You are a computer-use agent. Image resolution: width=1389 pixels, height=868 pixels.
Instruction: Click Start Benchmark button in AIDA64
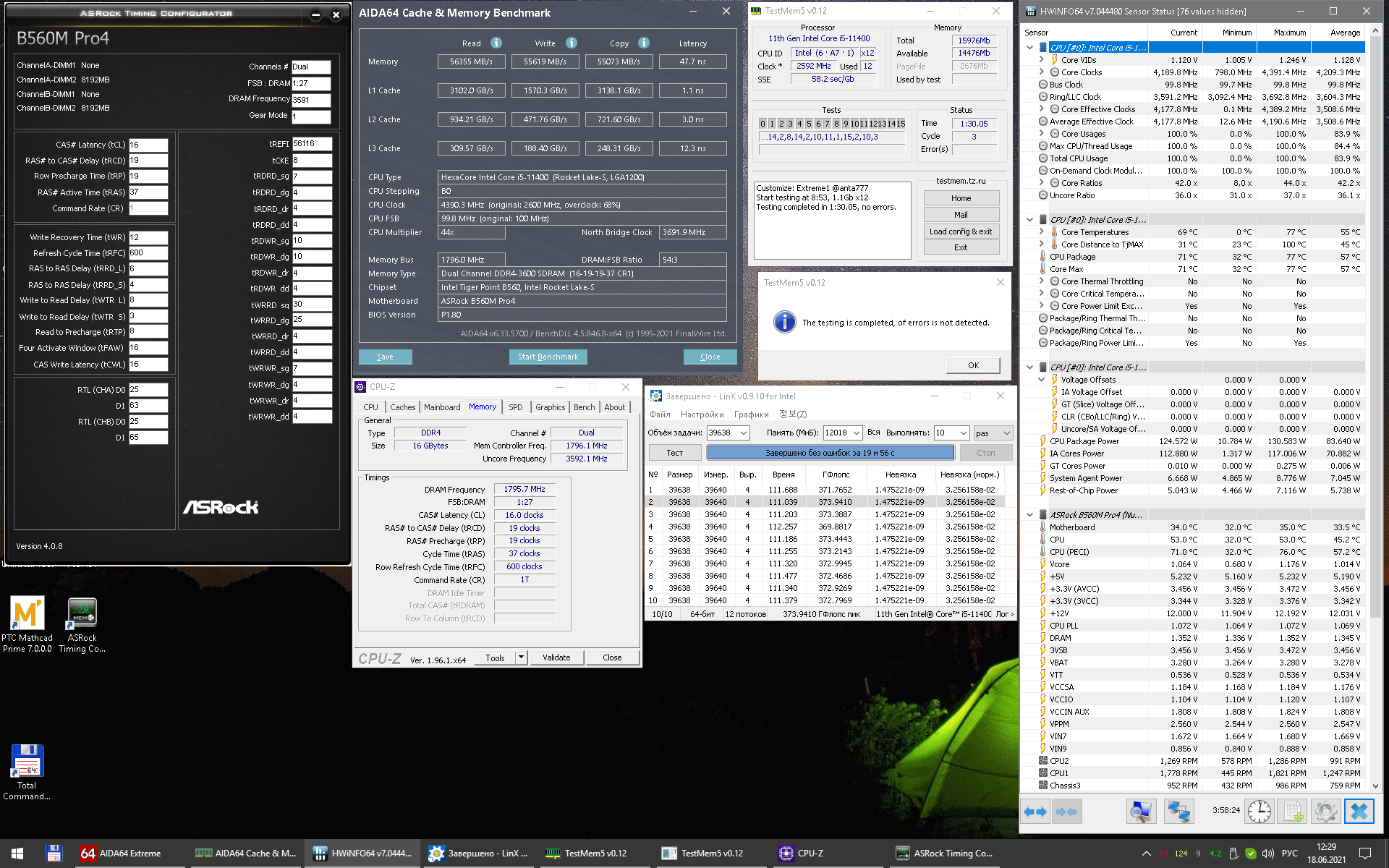click(548, 357)
